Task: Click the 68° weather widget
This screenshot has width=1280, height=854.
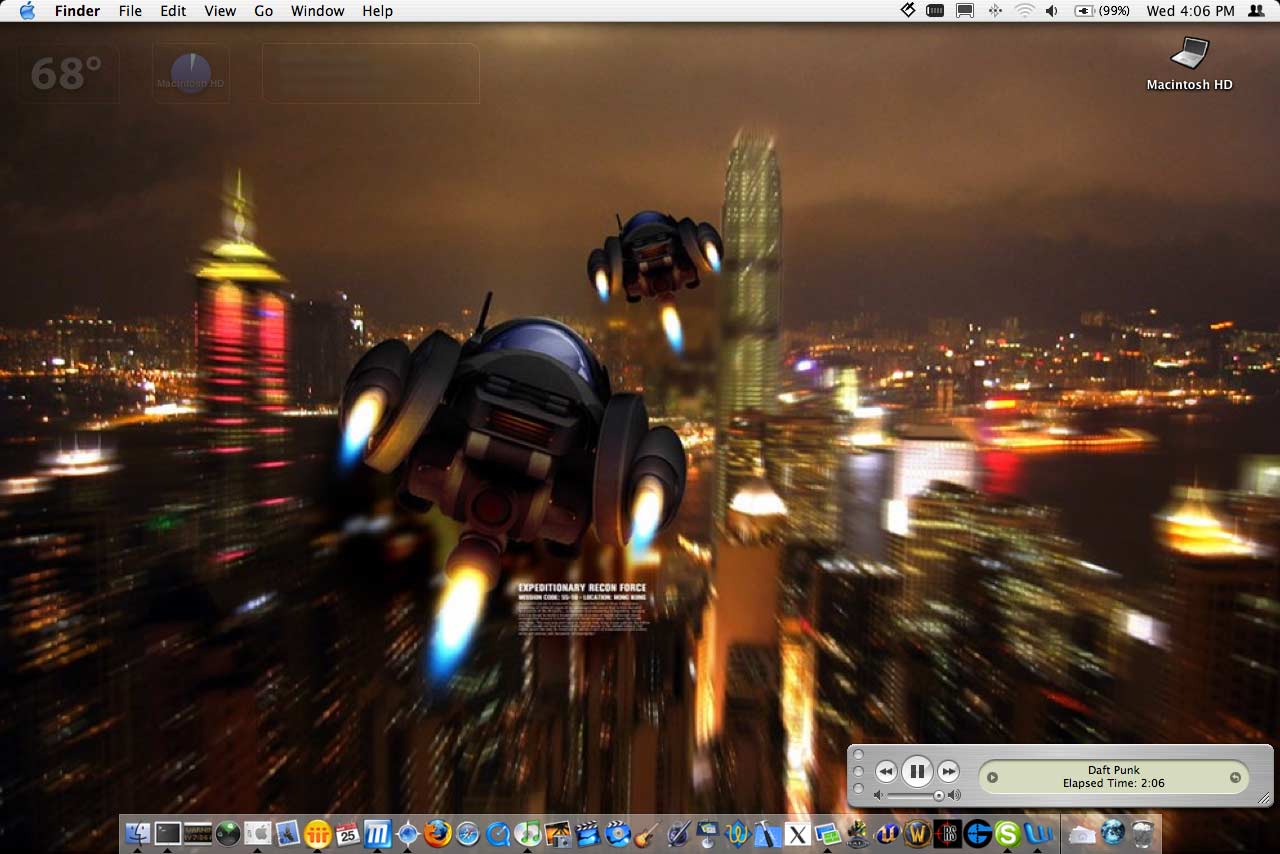Action: pyautogui.click(x=67, y=73)
